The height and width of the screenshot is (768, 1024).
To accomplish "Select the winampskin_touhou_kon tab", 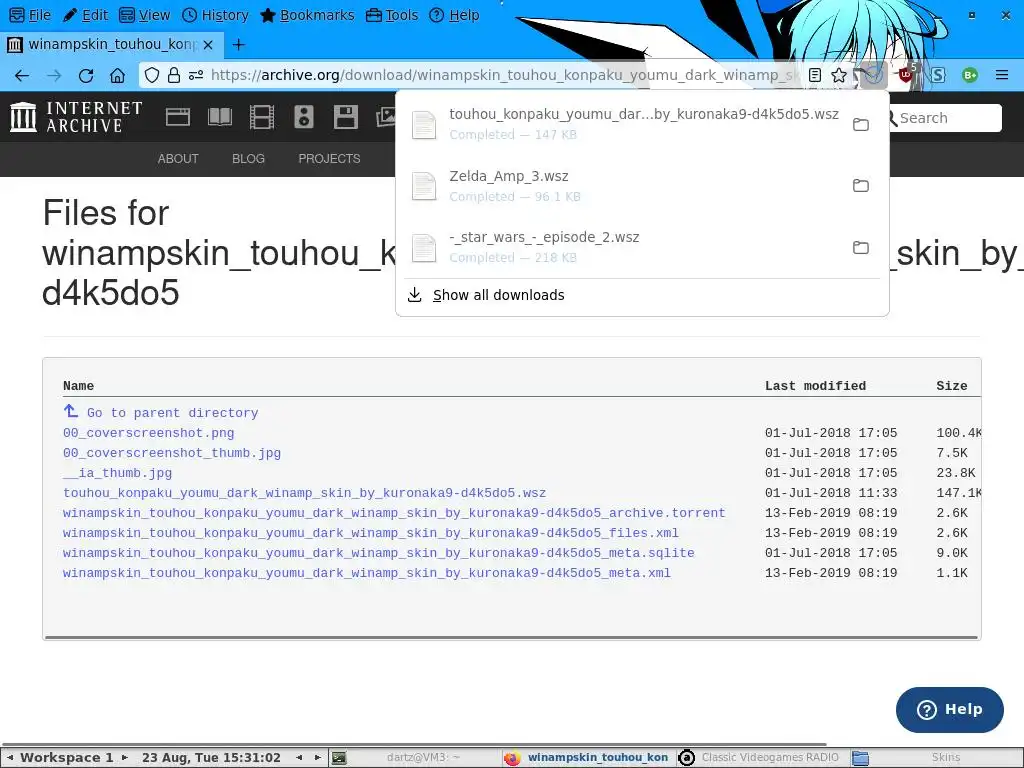I will tap(112, 44).
